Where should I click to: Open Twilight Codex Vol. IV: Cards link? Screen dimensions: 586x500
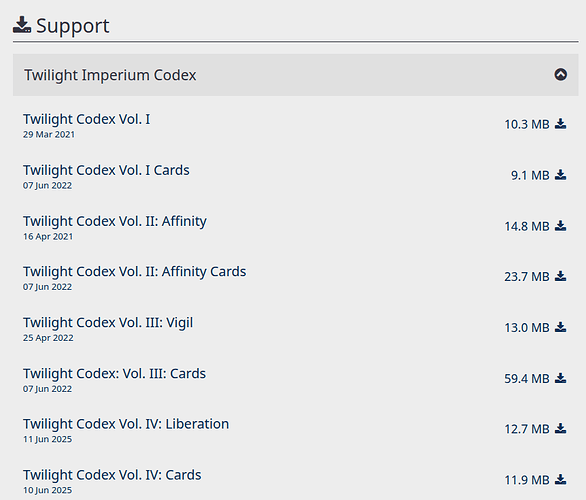point(112,475)
